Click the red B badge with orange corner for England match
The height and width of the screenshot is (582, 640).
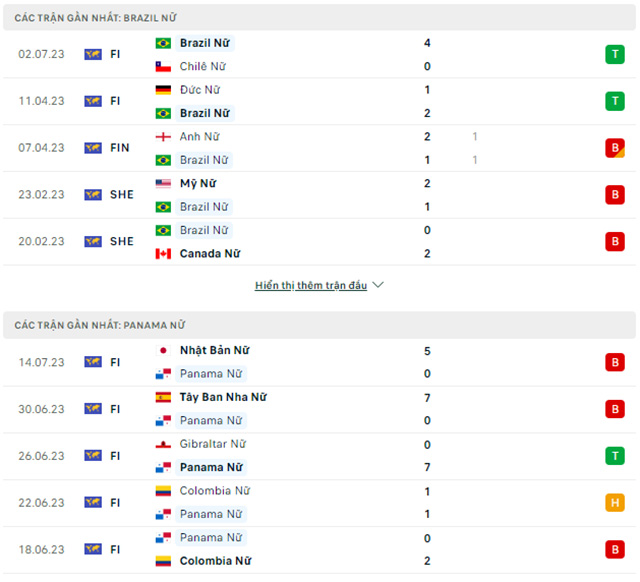click(615, 148)
